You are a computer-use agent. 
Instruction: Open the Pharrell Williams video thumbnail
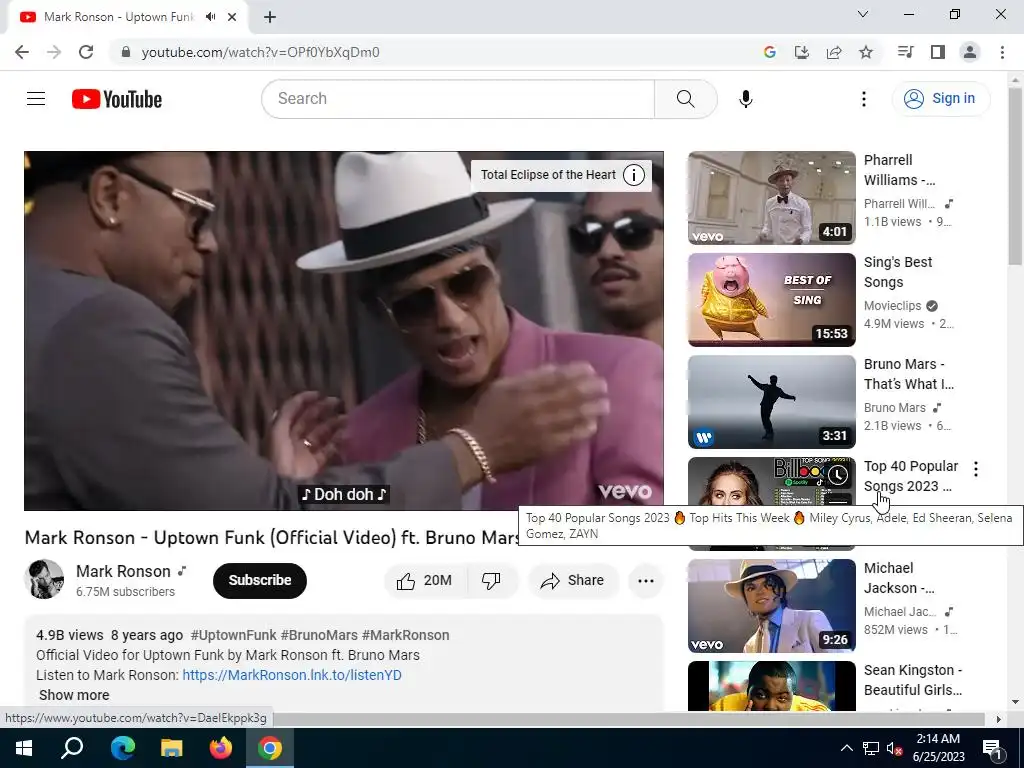(771, 198)
